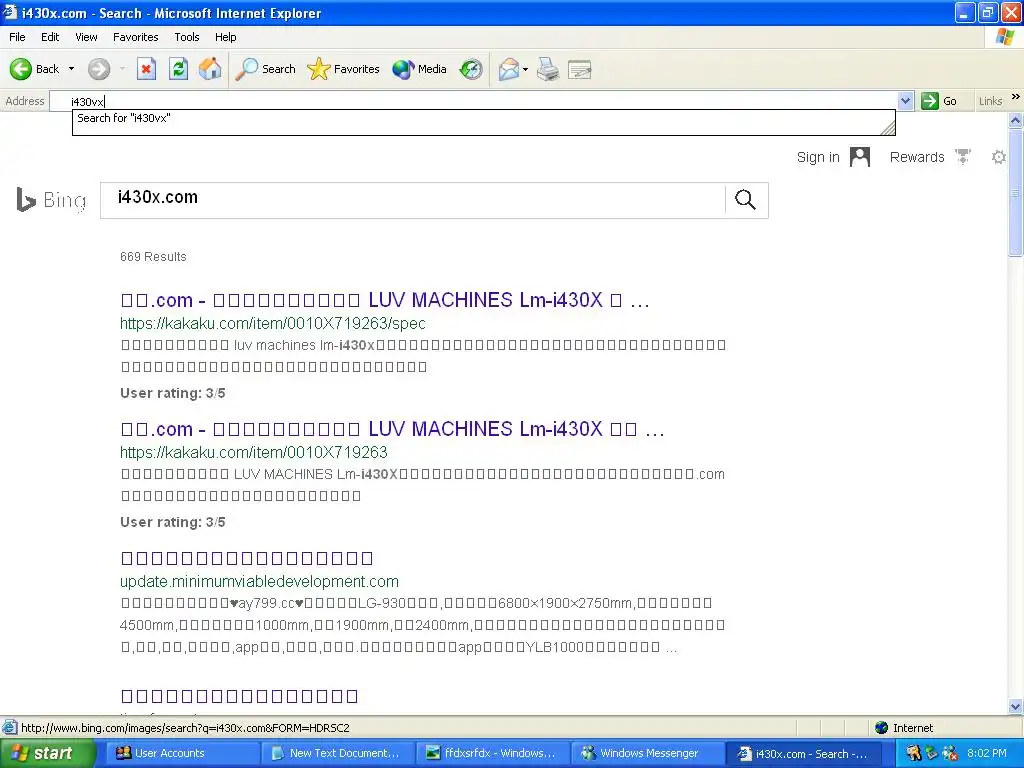Click URL https://kakaku.com/item/0010X719263
This screenshot has width=1024, height=768.
point(253,452)
